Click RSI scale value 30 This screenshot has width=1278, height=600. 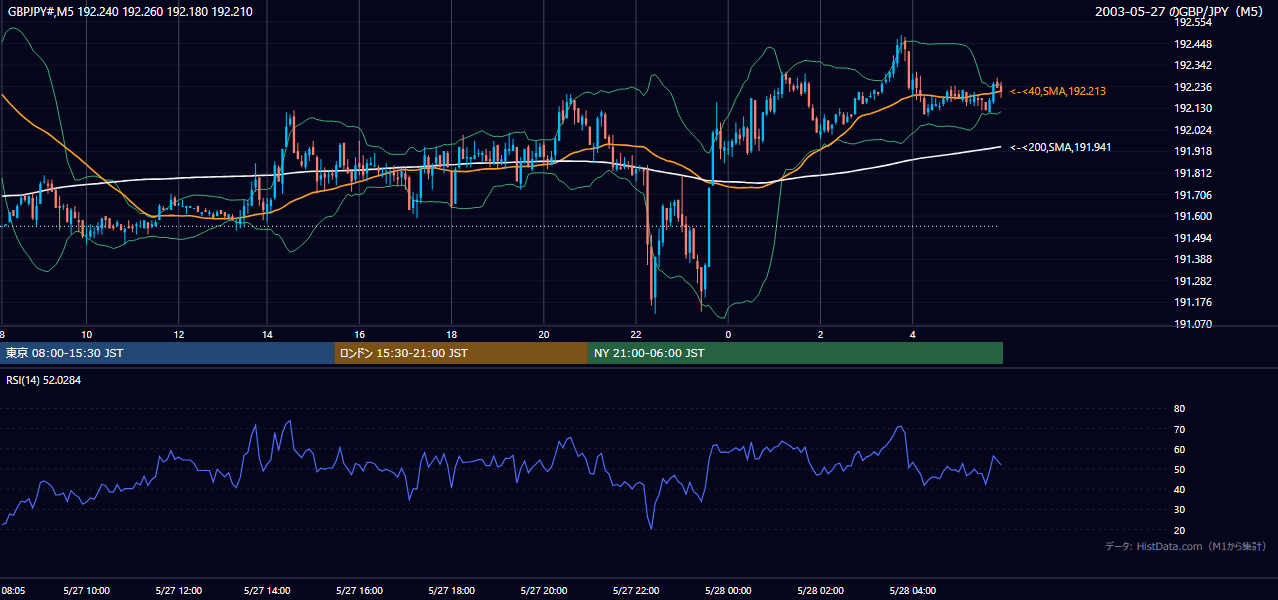1179,510
